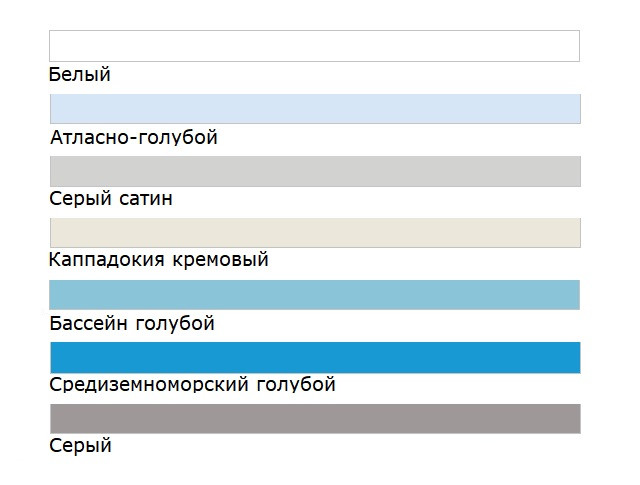This screenshot has height=485, width=640.
Task: Click the "Серый сатин" text label
Action: pos(110,199)
